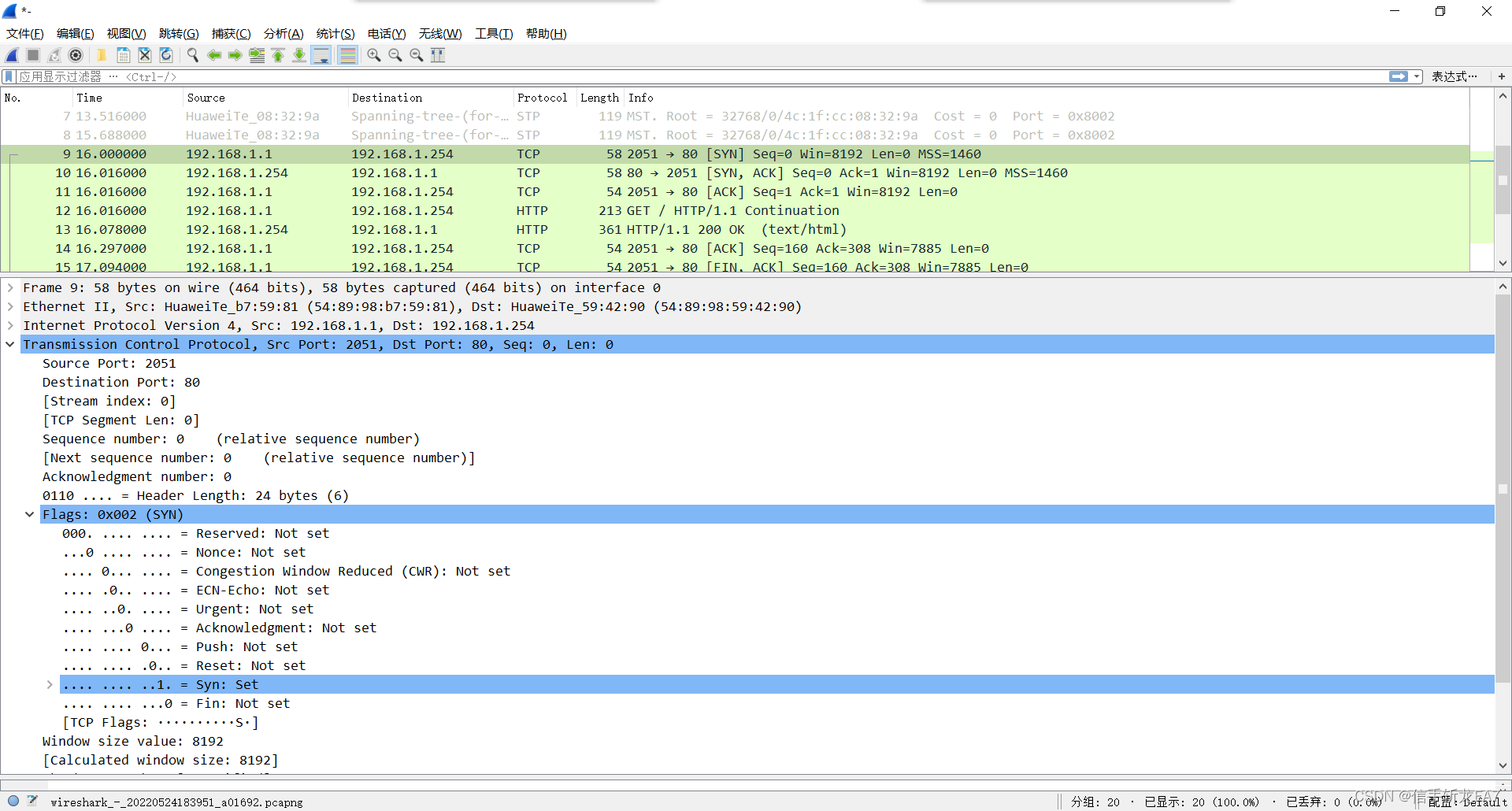Open the filter bookmarks dropdown
The height and width of the screenshot is (811, 1512).
[x=8, y=76]
